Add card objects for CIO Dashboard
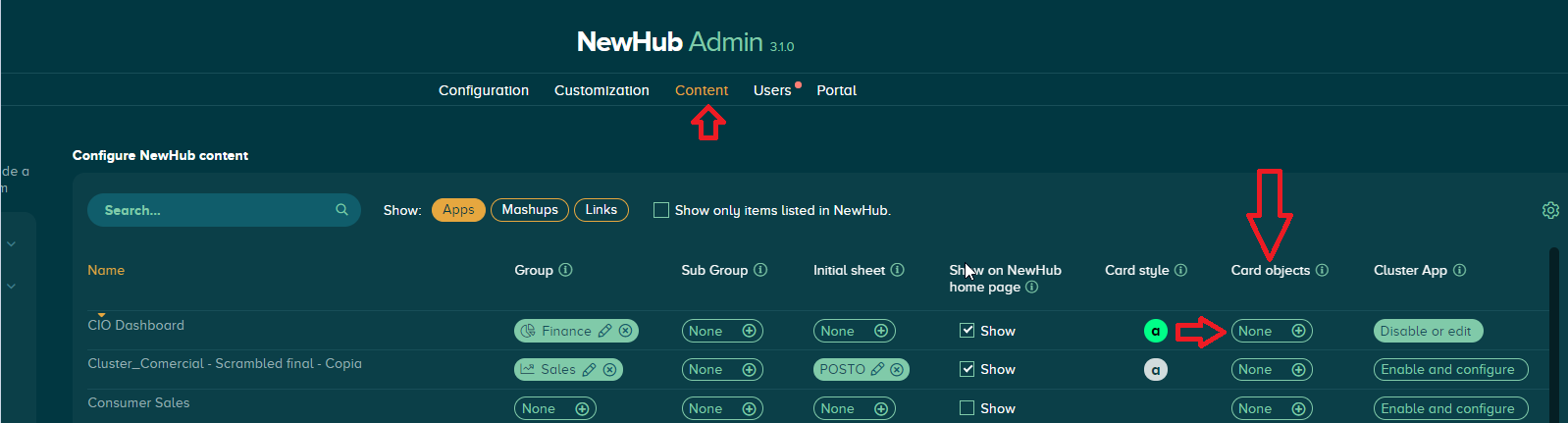The image size is (1568, 423). point(1298,331)
